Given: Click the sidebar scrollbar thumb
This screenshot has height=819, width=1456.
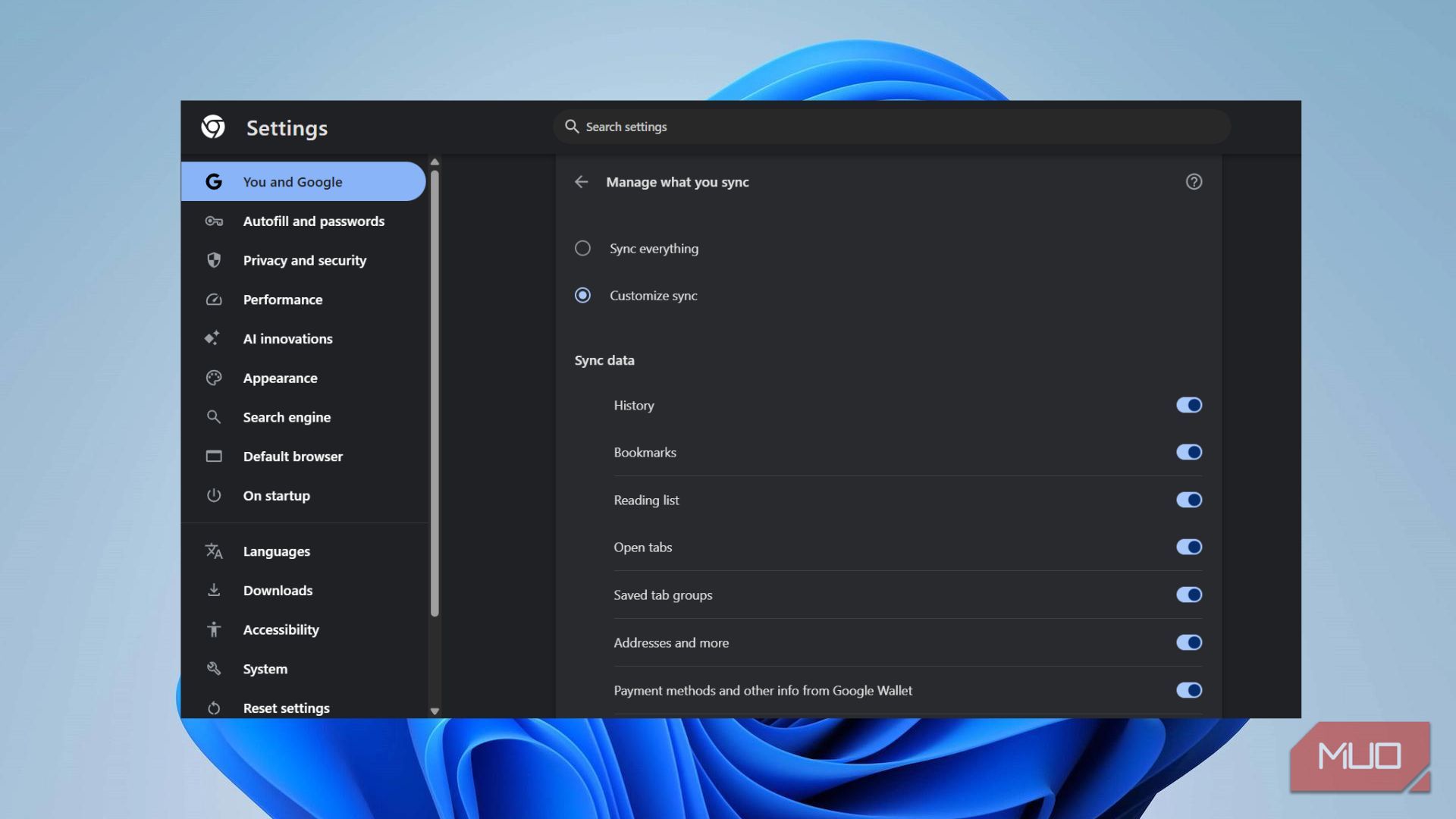Looking at the screenshot, I should coord(435,393).
